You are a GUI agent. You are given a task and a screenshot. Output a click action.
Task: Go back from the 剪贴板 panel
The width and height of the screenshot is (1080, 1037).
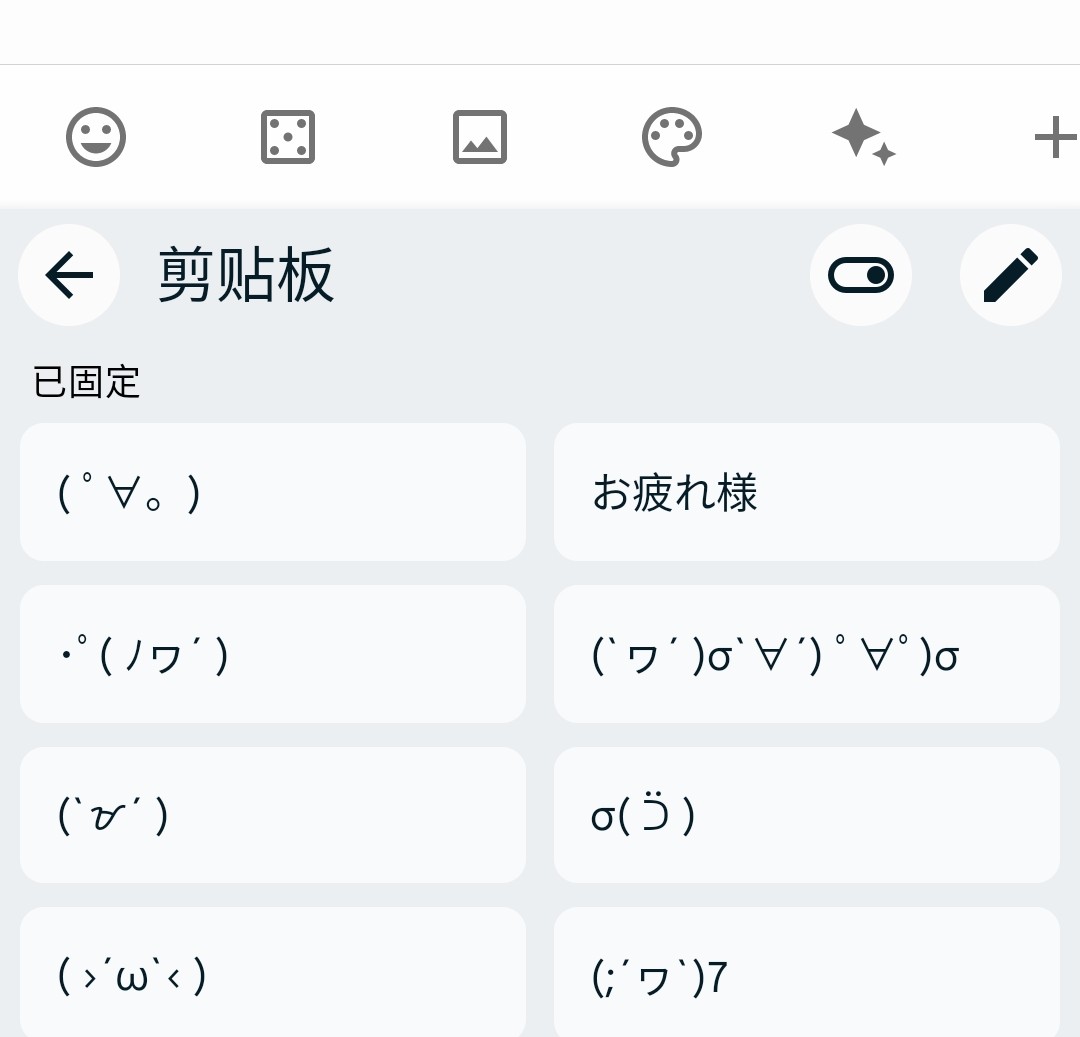pos(69,275)
